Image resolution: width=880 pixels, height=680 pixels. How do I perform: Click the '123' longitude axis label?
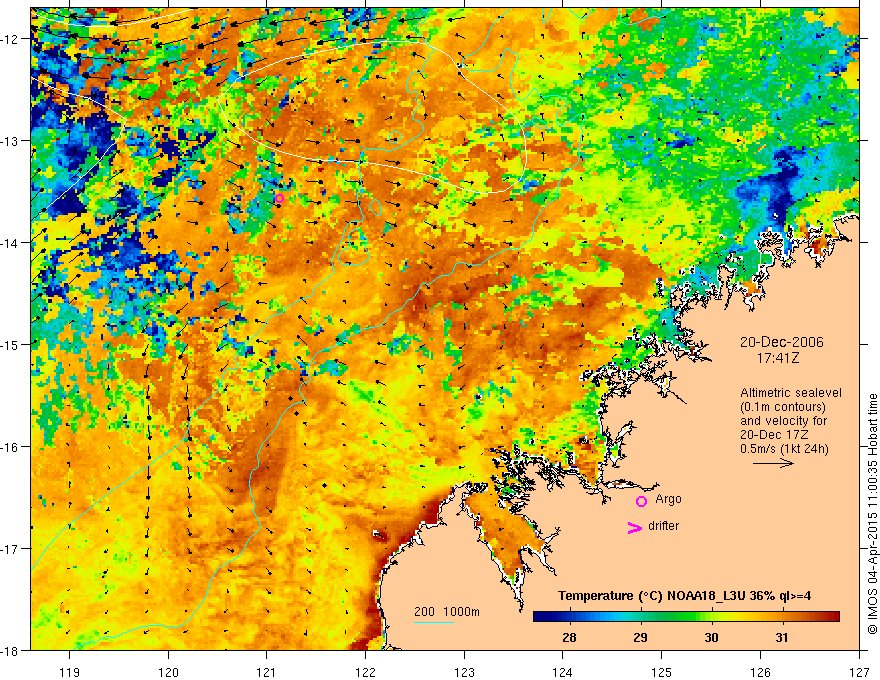click(x=464, y=672)
